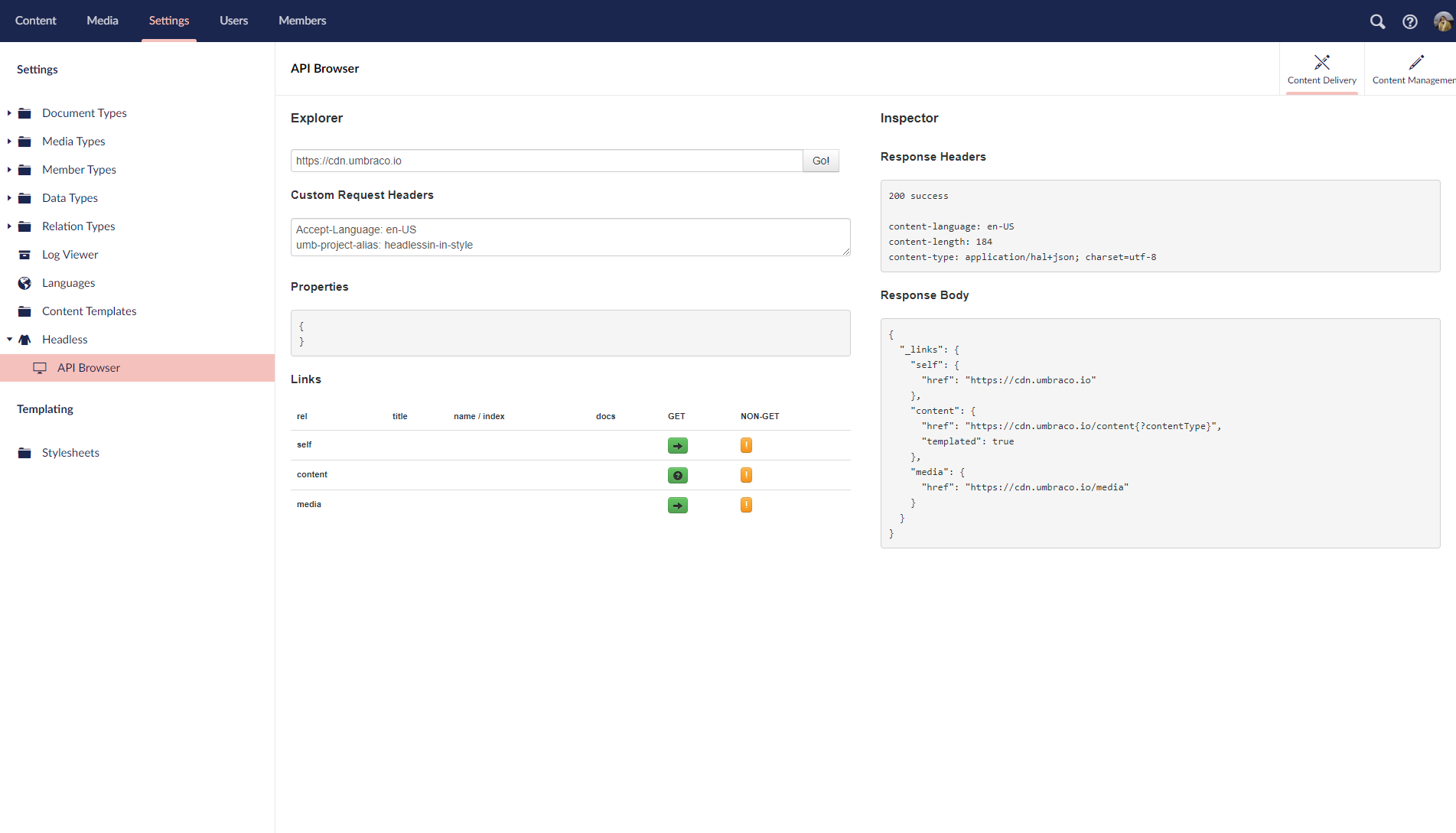Expand the Data Types tree node
This screenshot has height=833, width=1456.
9,198
